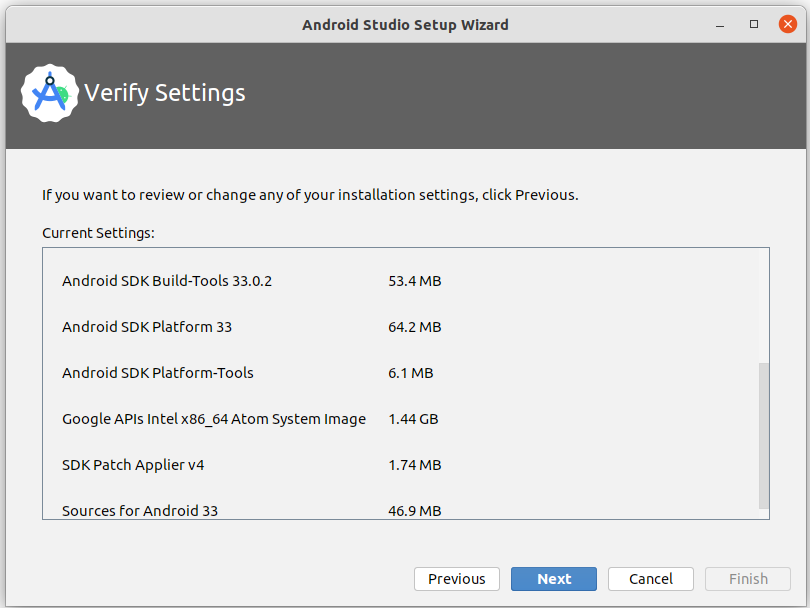
Task: Maximize the Setup Wizard window
Action: tap(754, 24)
